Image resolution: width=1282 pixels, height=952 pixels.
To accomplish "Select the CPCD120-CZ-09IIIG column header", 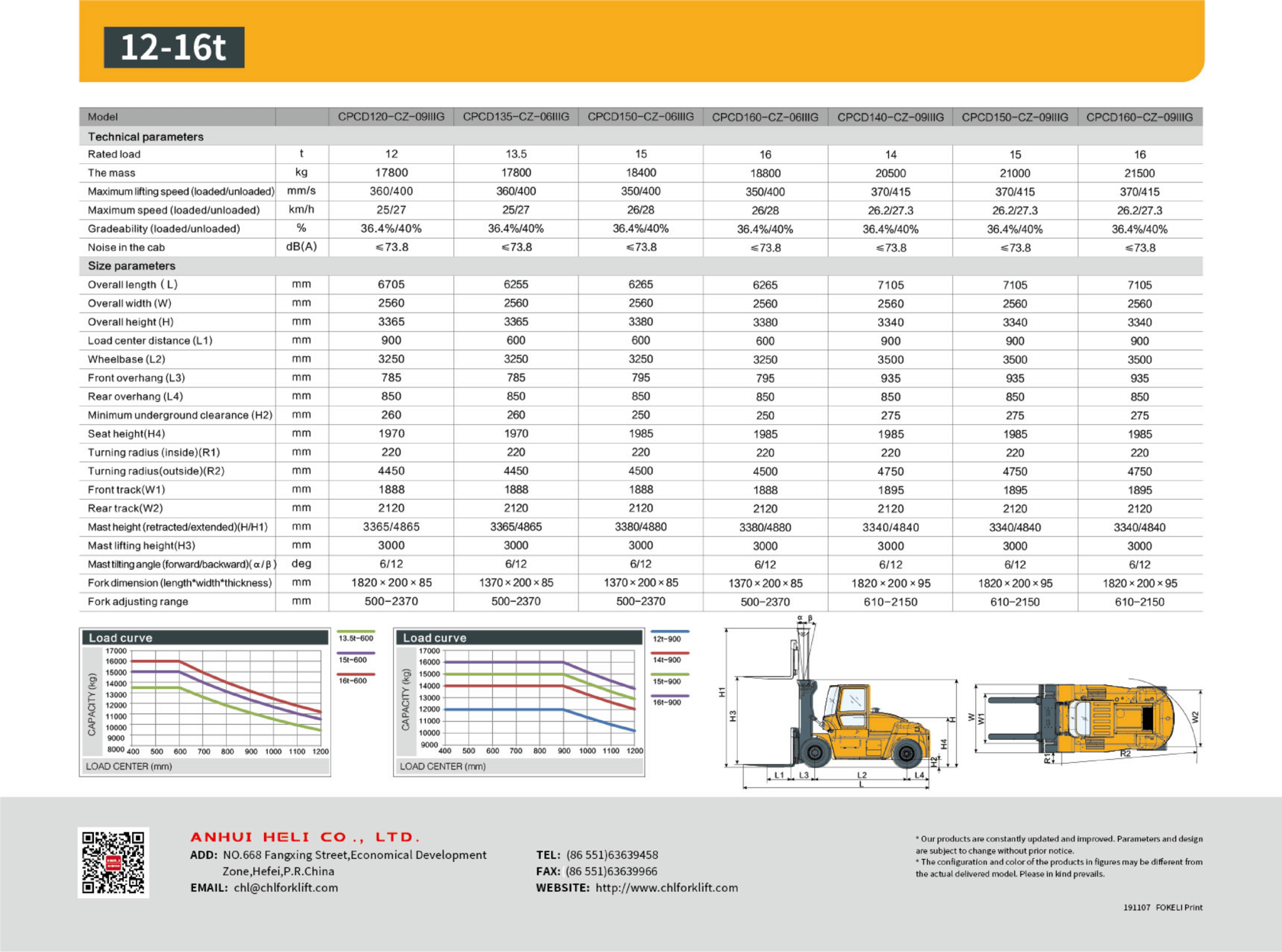I will point(391,117).
